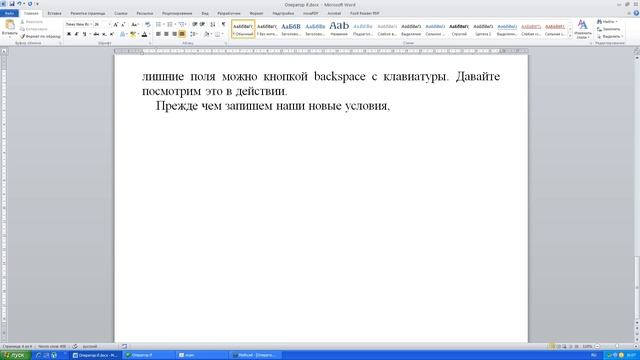The height and width of the screenshot is (360, 640).
Task: Align text left
Action: (x=158, y=34)
